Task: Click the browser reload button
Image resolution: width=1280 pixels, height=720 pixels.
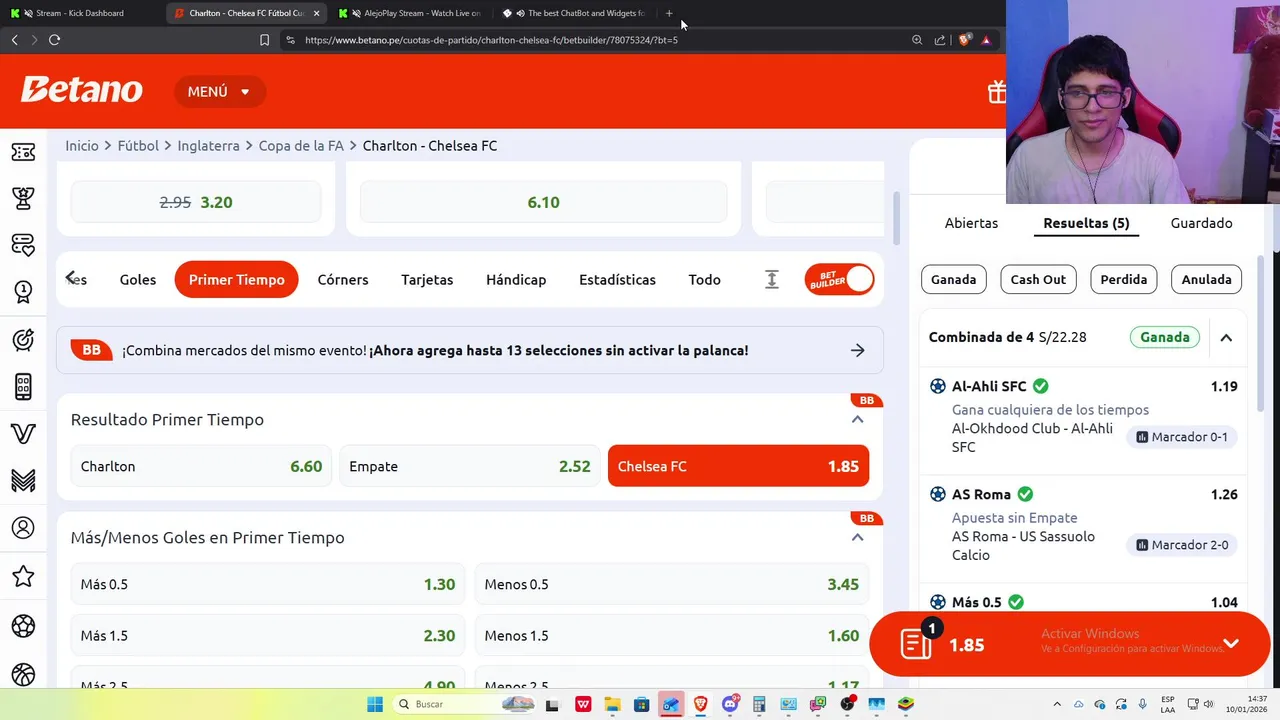Action: click(54, 40)
